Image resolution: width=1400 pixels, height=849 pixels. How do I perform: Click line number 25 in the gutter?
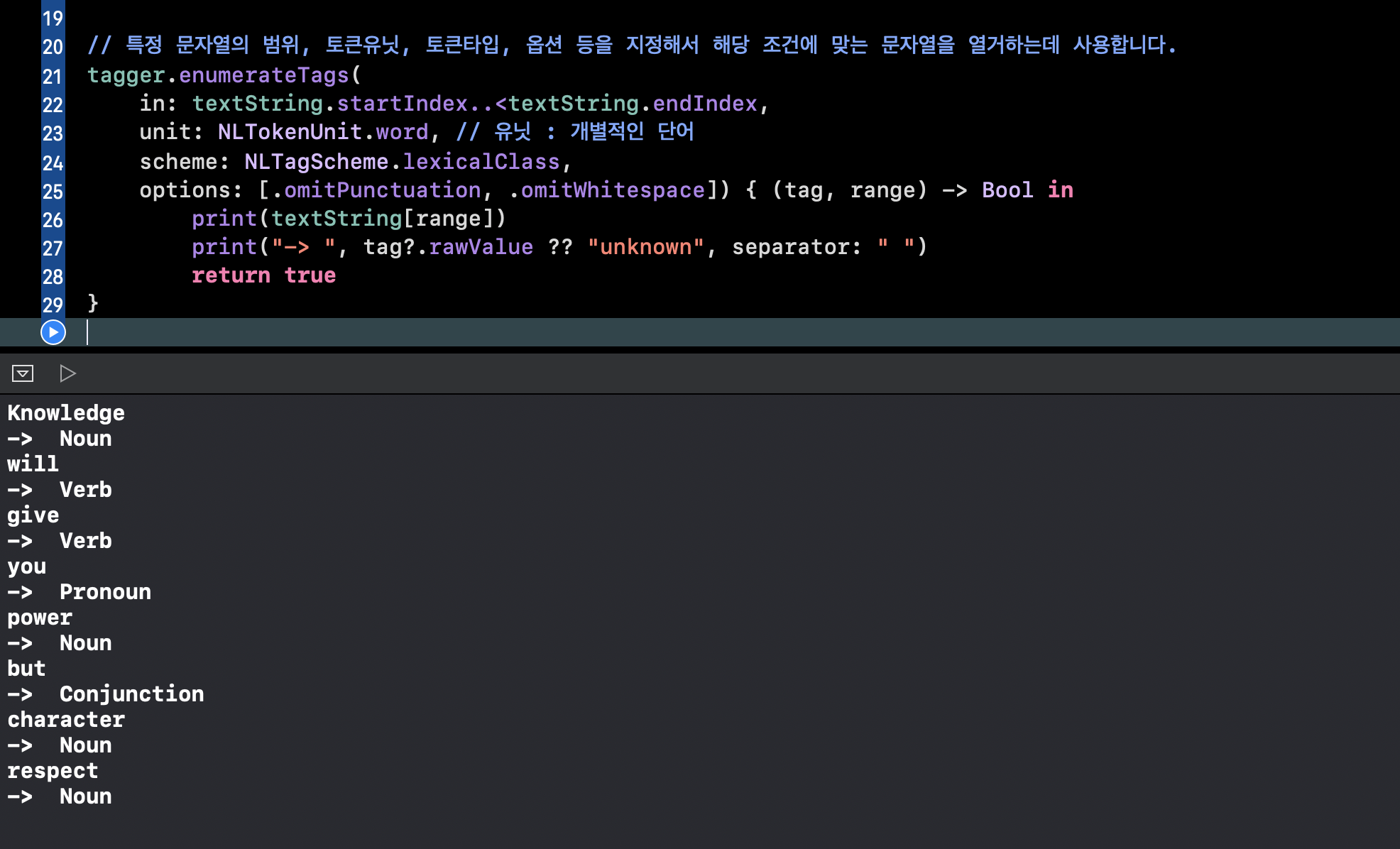click(x=53, y=192)
